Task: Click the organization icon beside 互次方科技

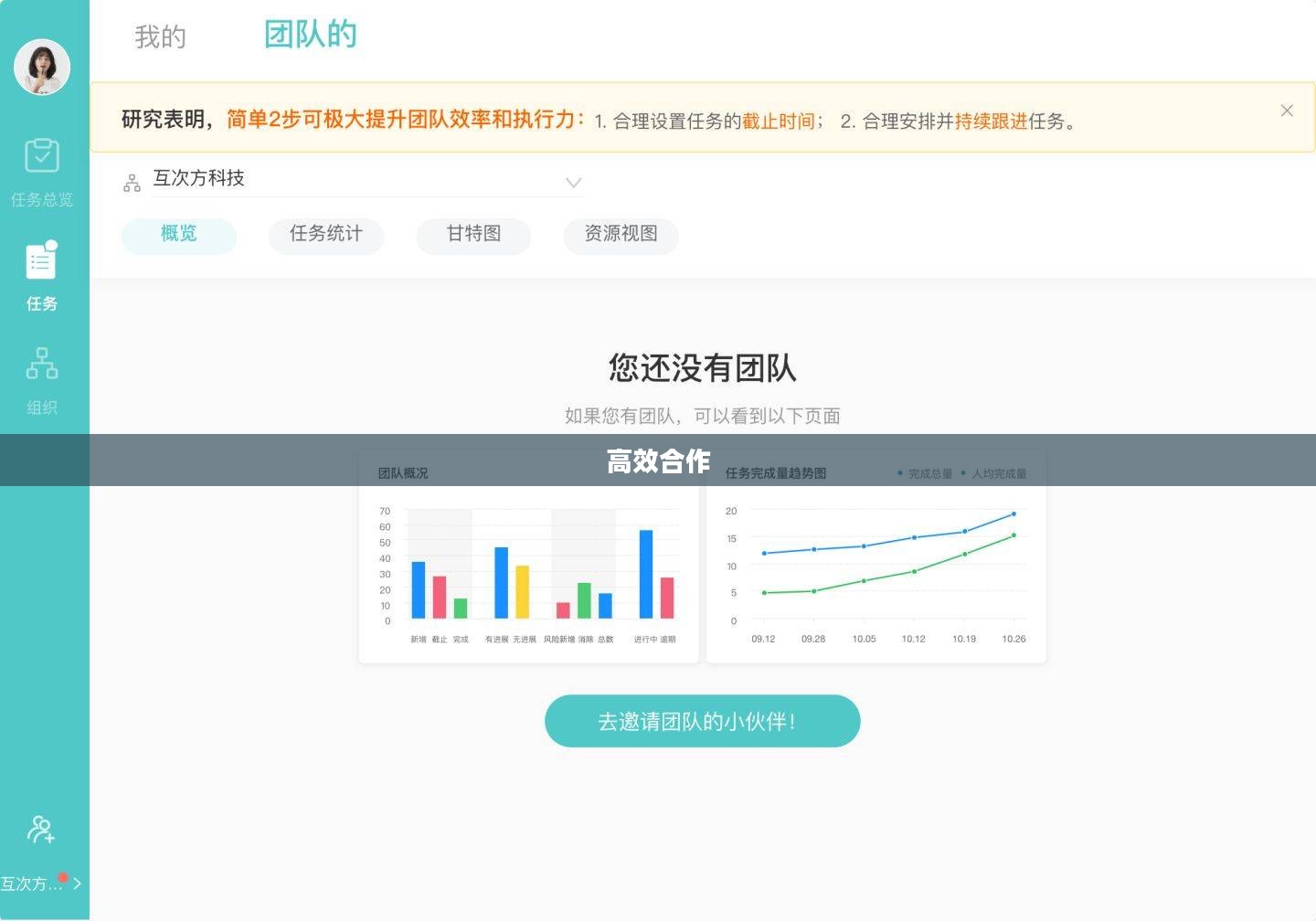Action: coord(132,183)
